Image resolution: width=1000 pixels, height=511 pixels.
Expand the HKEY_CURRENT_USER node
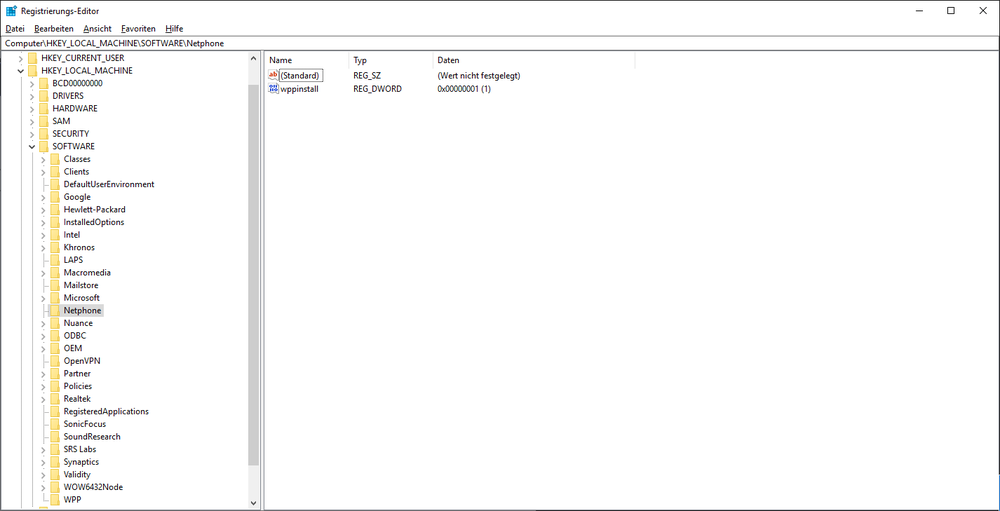click(x=21, y=58)
